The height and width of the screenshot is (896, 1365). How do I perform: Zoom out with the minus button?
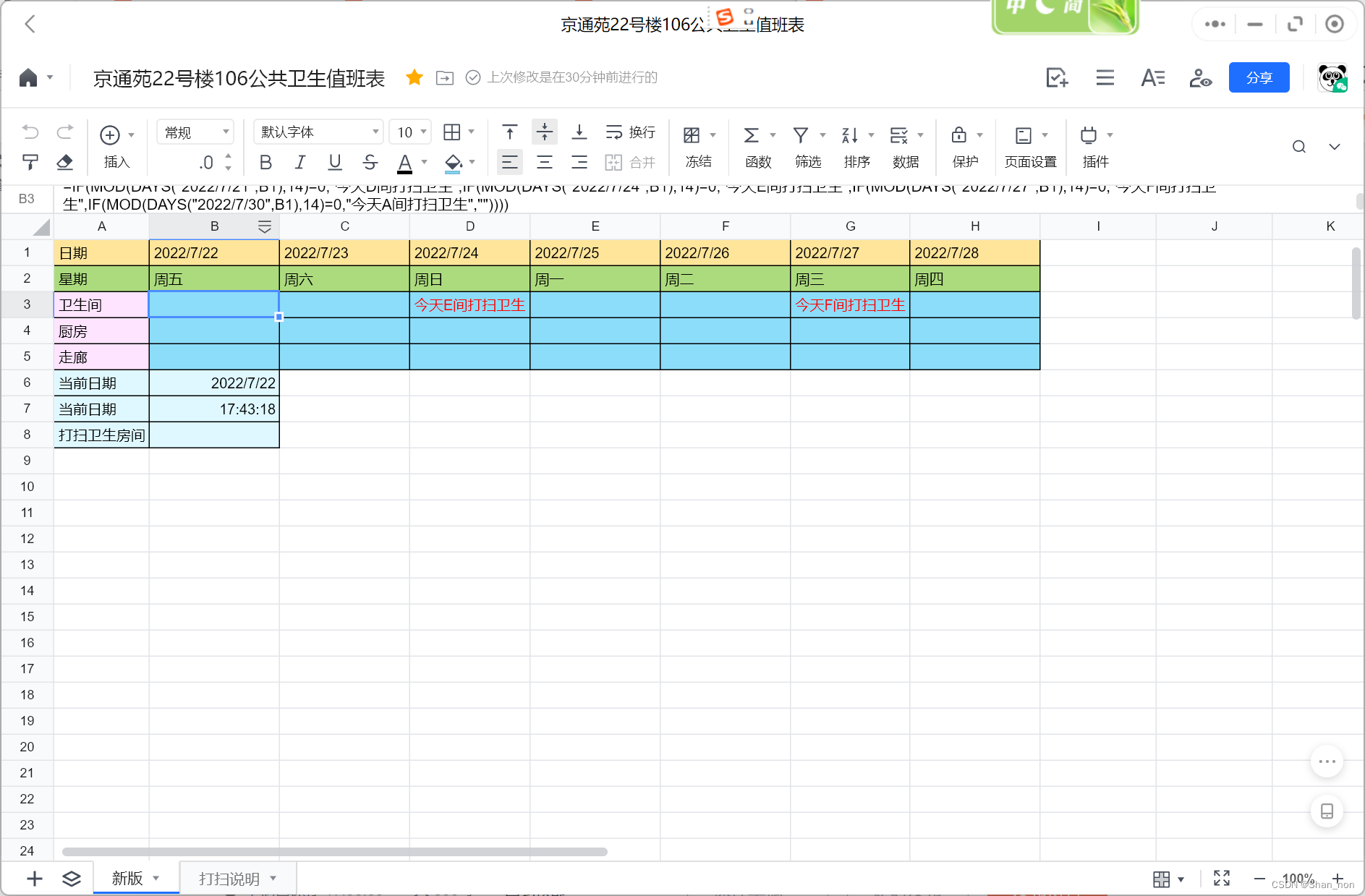[1259, 878]
